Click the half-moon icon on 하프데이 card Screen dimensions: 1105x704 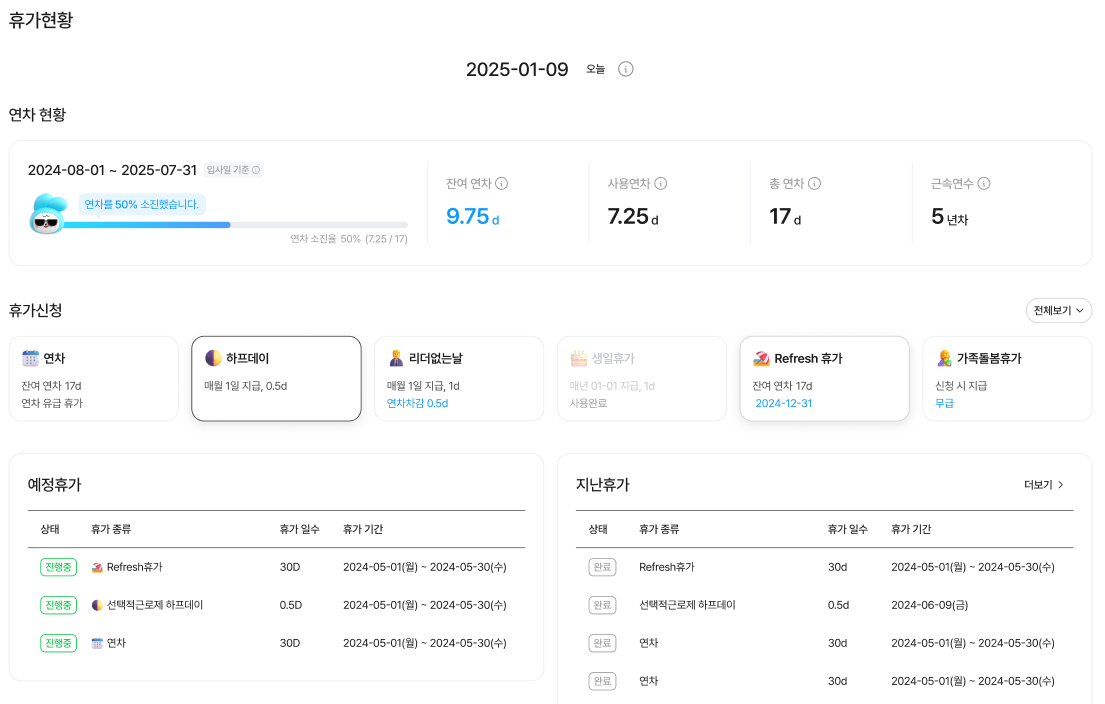tap(213, 358)
